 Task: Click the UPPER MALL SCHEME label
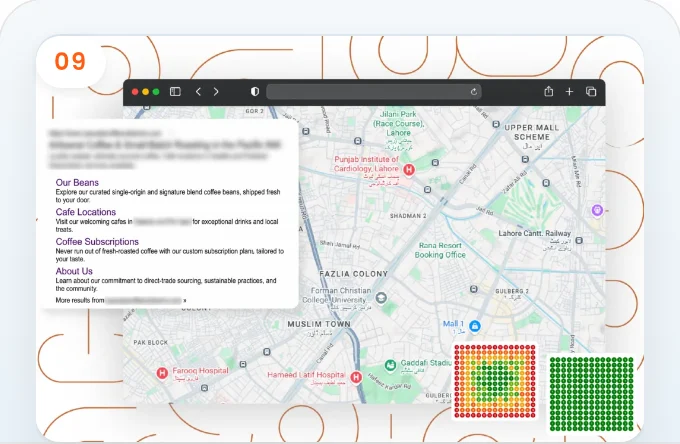point(532,132)
